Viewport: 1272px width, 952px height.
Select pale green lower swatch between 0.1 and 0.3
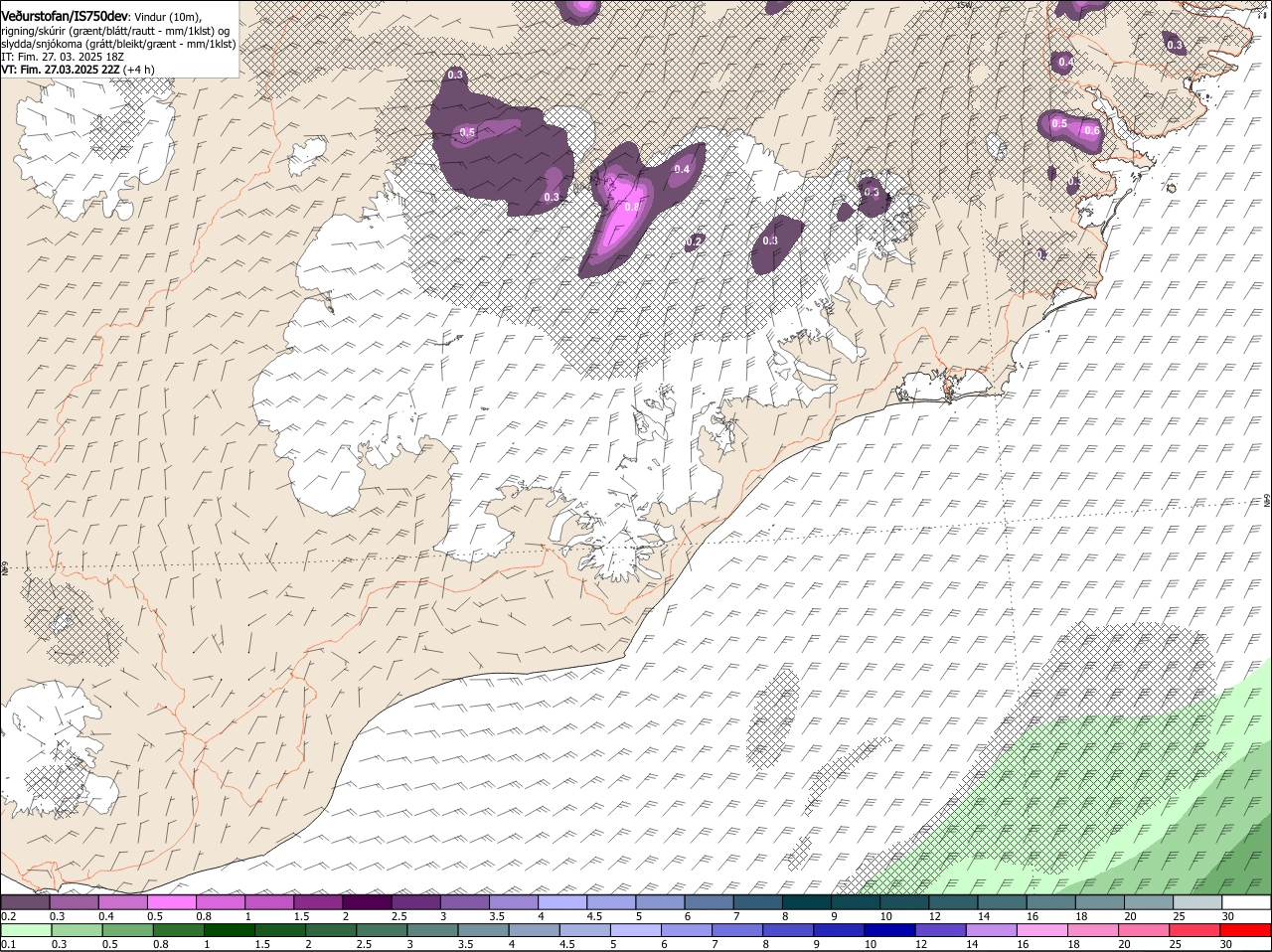tap(26, 930)
